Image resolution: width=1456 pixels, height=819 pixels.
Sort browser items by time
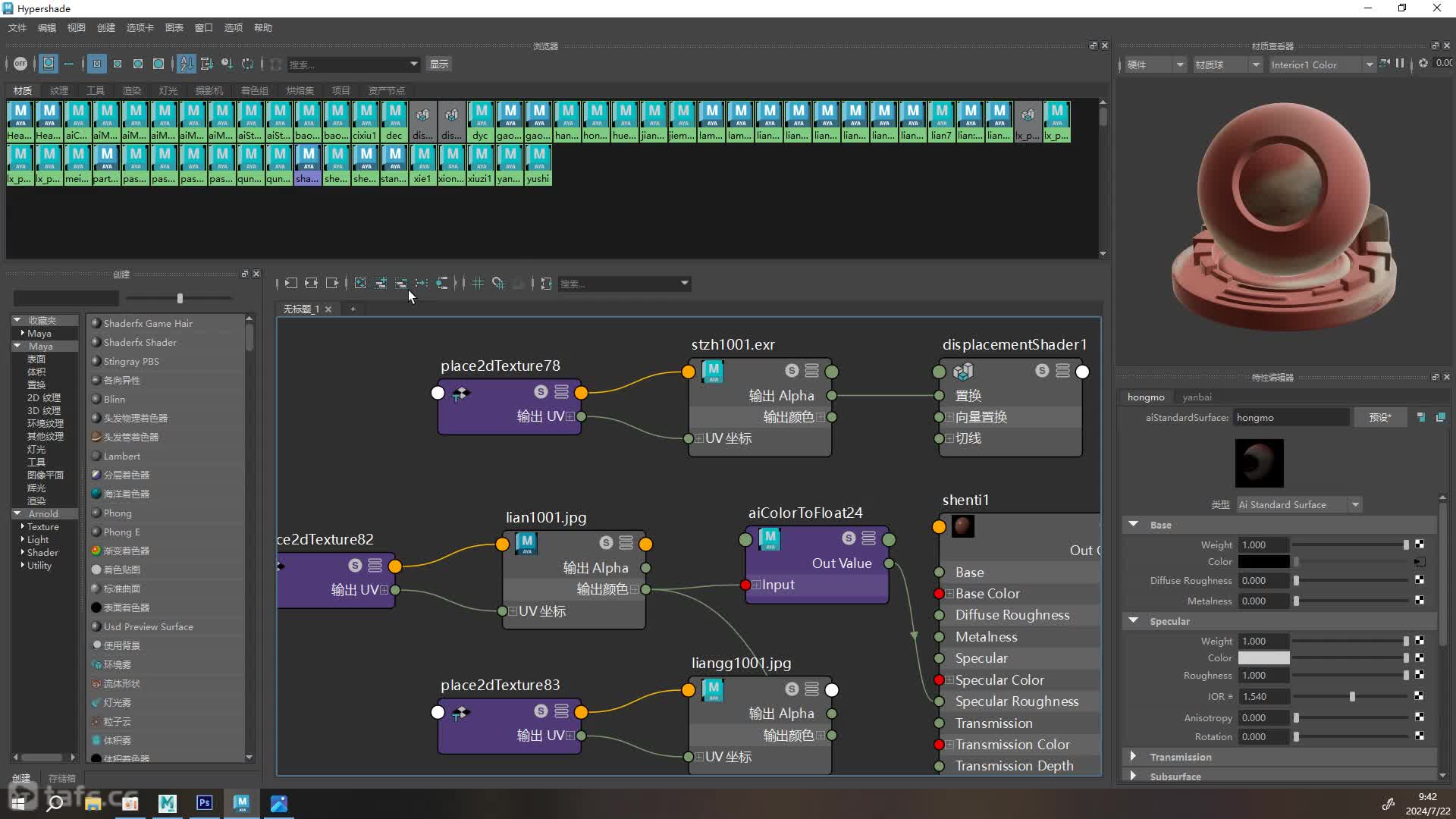227,64
